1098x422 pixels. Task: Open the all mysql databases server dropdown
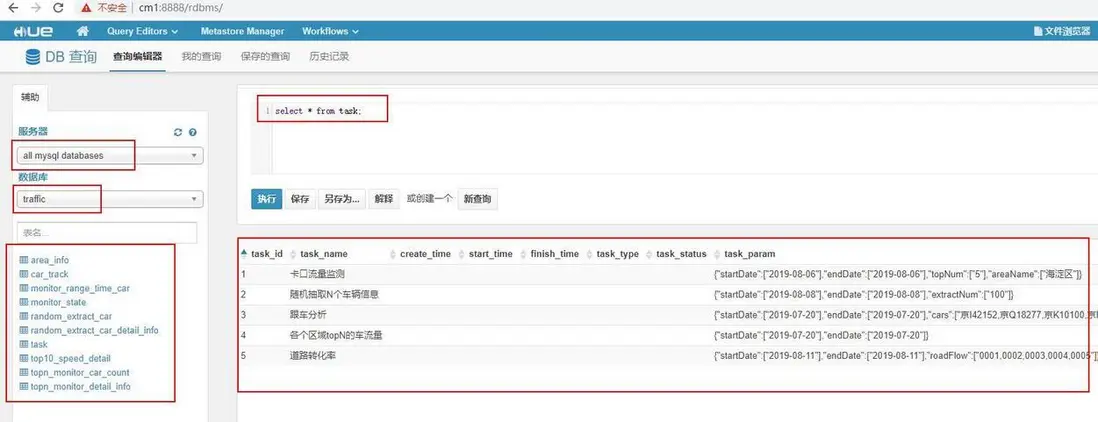coord(111,155)
